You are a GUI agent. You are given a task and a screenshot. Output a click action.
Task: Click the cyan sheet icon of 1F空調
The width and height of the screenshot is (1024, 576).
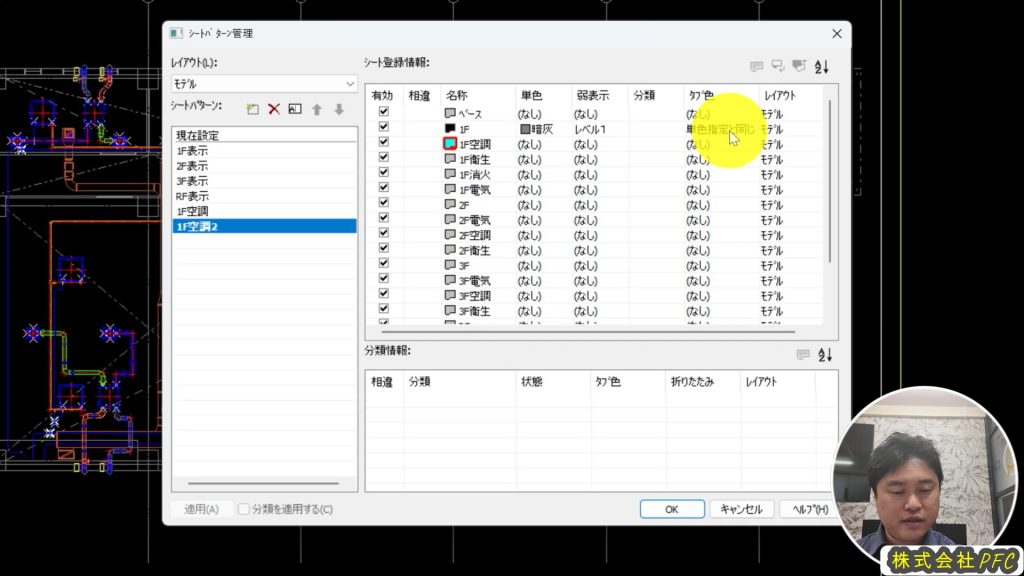(x=450, y=144)
